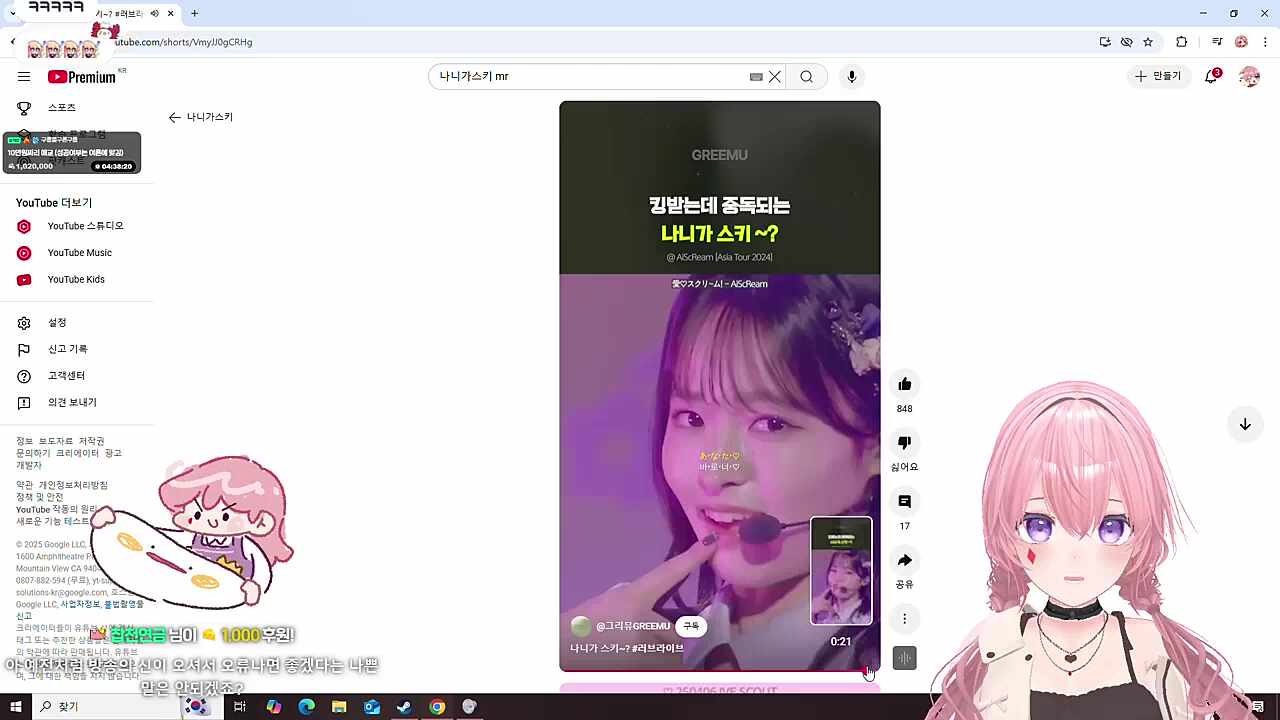
Task: Open a new browser tab with plus
Action: [194, 14]
